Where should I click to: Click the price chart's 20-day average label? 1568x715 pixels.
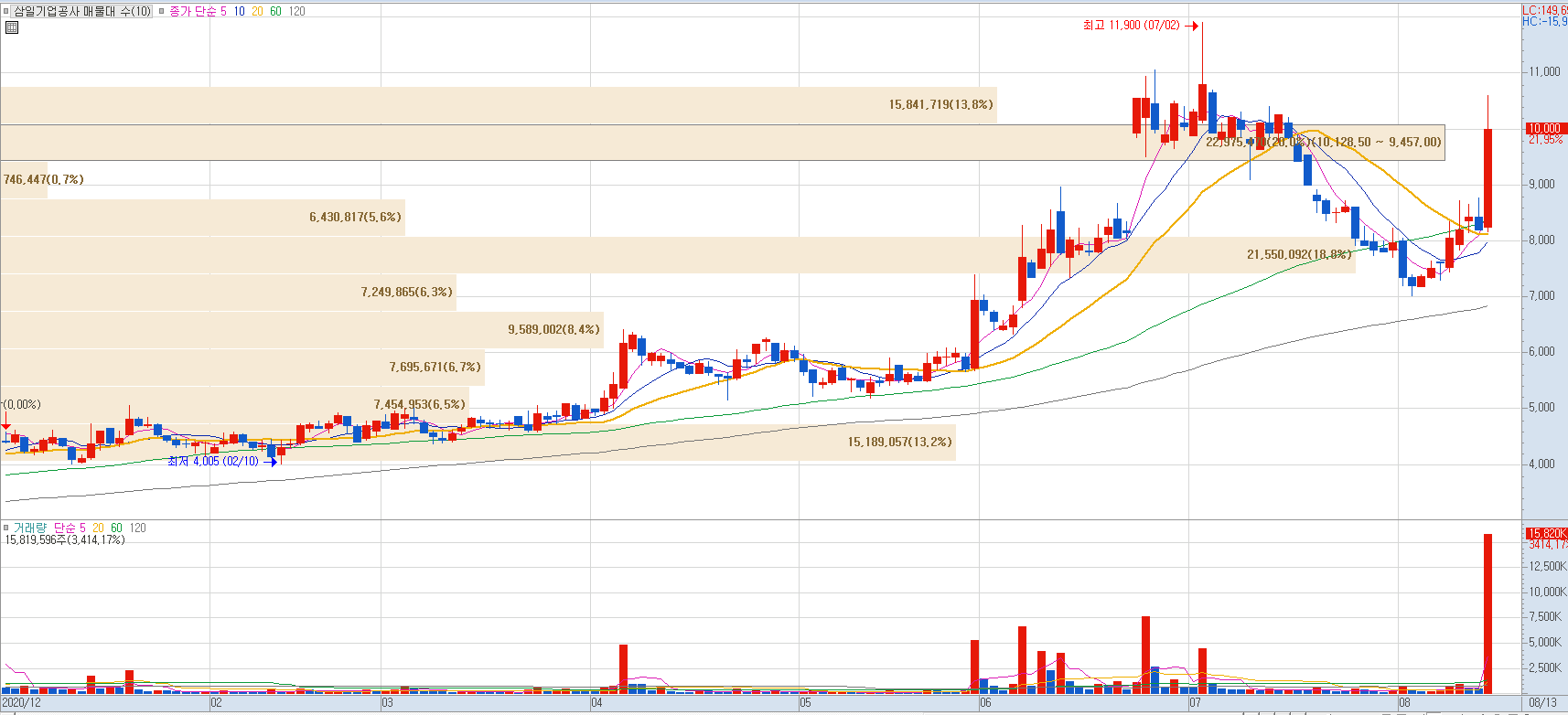(x=257, y=12)
